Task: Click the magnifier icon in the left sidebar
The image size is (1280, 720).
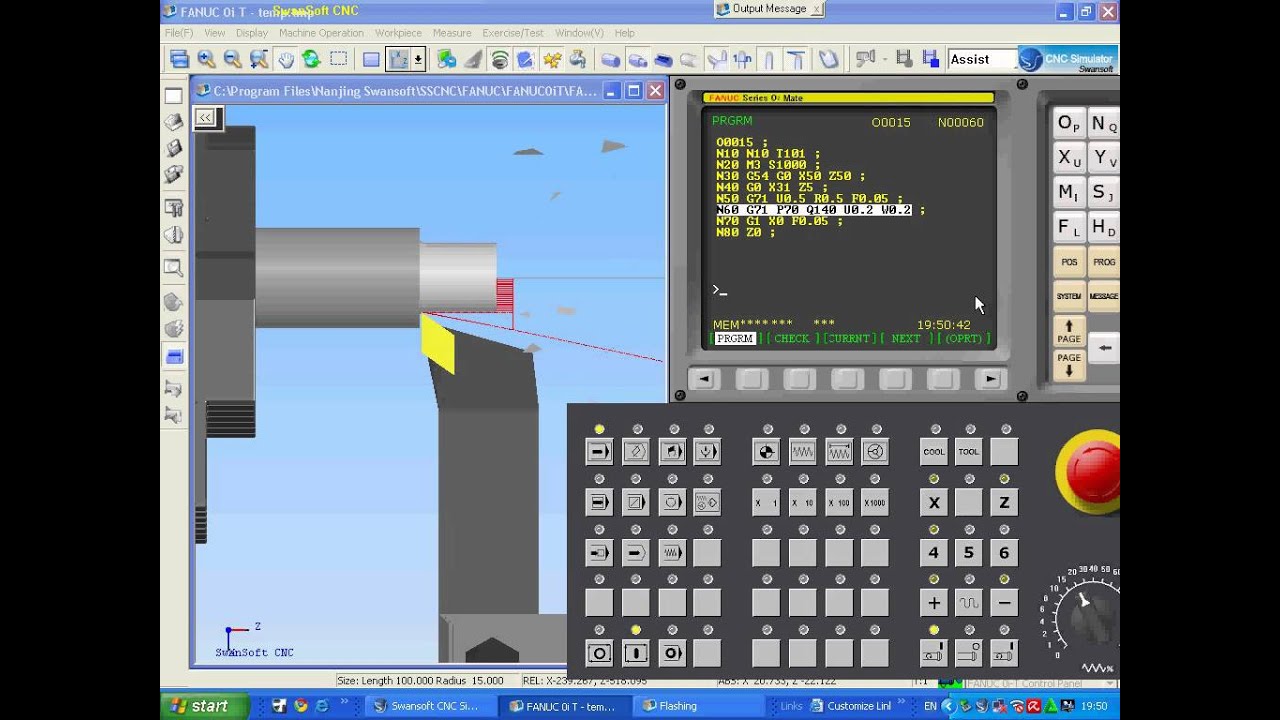Action: (173, 268)
